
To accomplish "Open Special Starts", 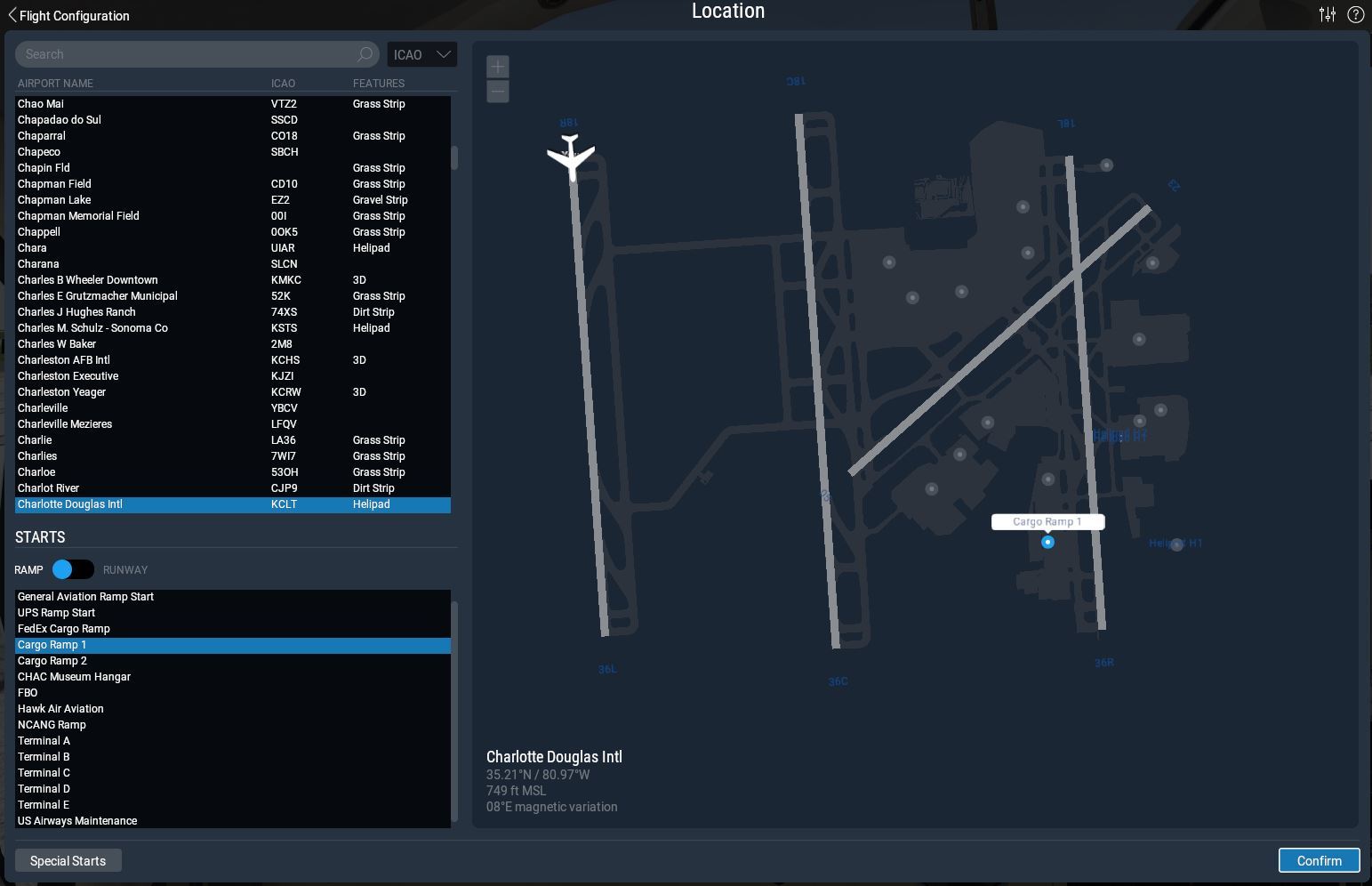I will 68,860.
